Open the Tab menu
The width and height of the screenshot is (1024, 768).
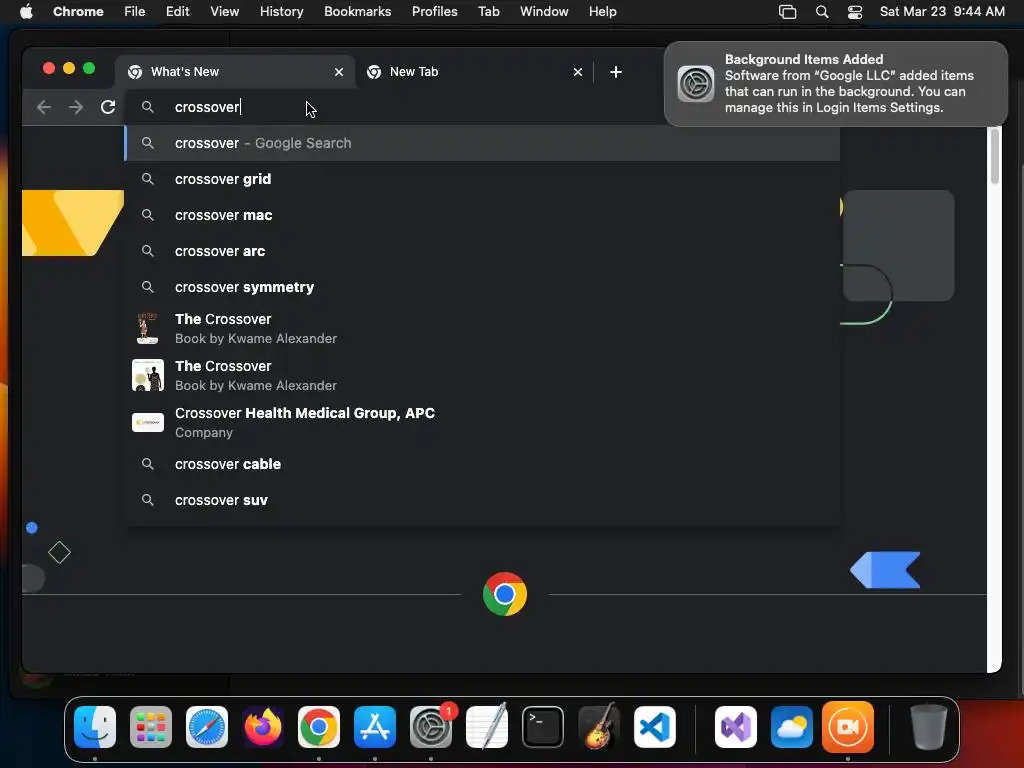pos(488,12)
